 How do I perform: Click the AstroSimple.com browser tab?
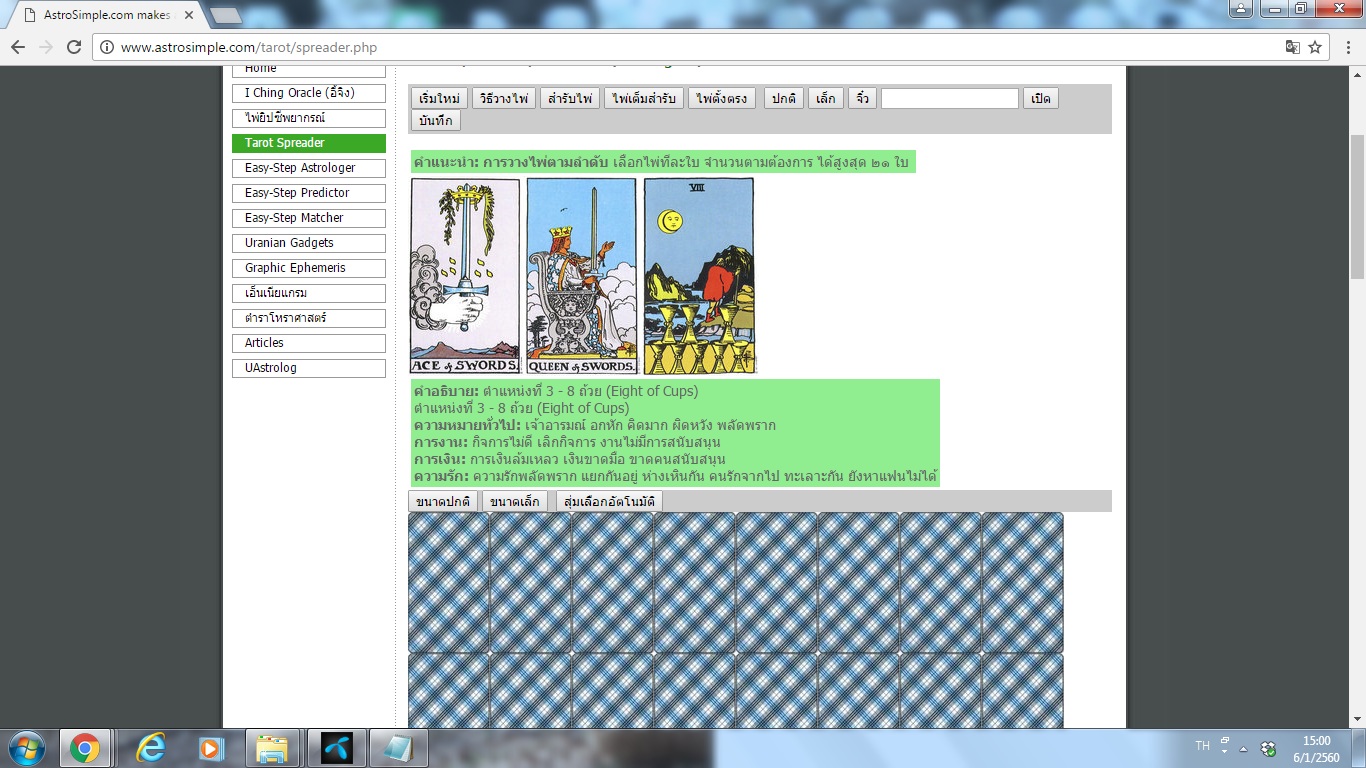108,15
